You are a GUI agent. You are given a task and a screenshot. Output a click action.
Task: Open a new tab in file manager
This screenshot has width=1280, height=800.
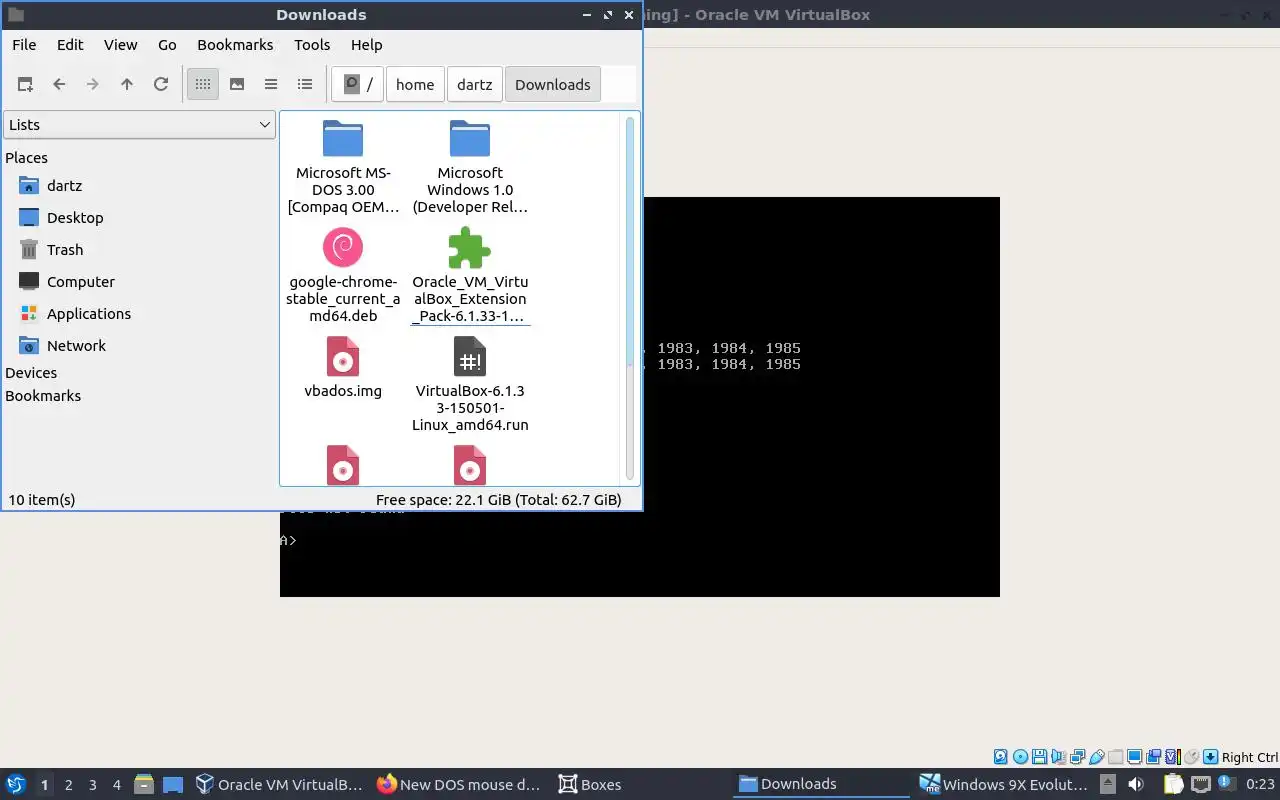click(25, 85)
